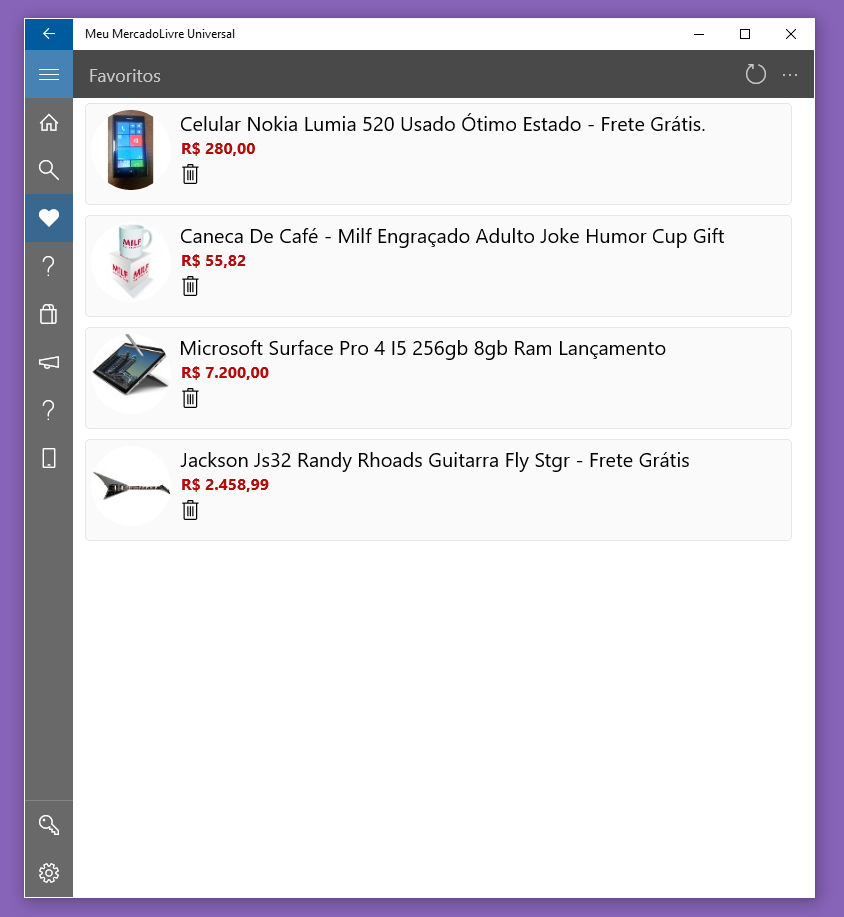Click the megaphone icon in the sidebar

coord(48,362)
